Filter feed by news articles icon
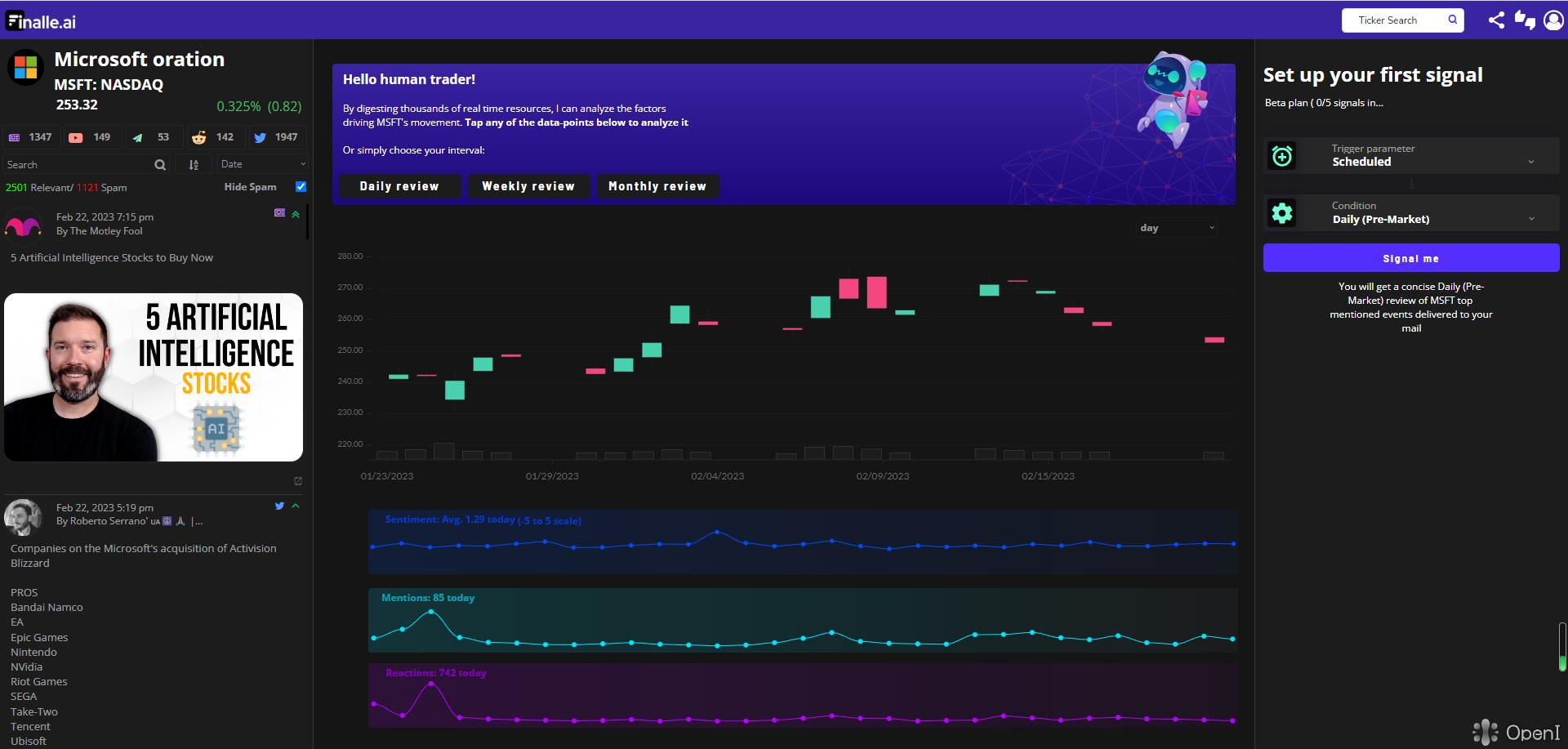This screenshot has width=1568, height=749. click(15, 138)
